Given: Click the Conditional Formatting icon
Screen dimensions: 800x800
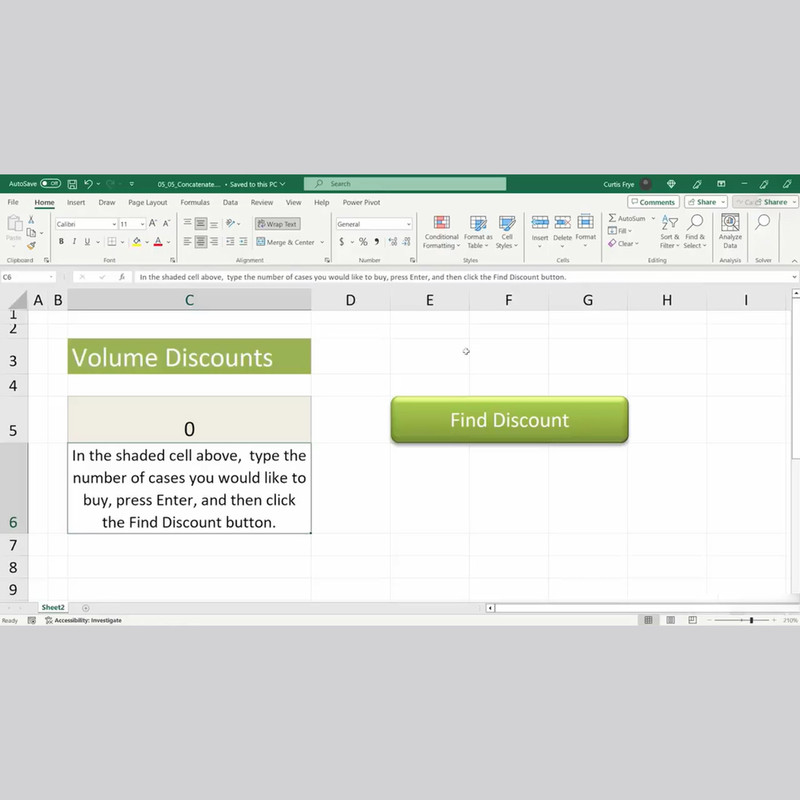Looking at the screenshot, I should (441, 231).
